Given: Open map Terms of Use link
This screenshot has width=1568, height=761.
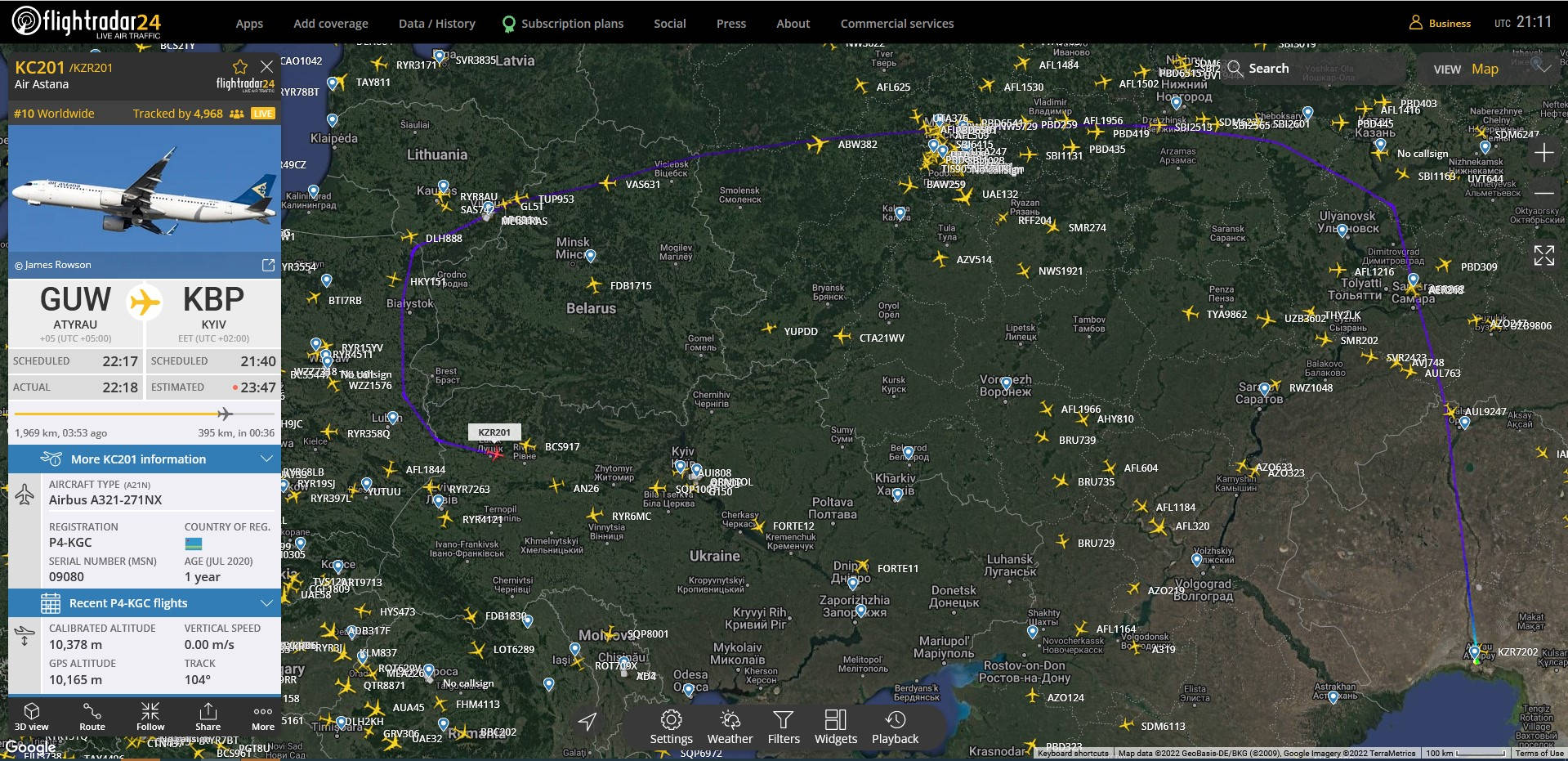Looking at the screenshot, I should tap(1539, 754).
